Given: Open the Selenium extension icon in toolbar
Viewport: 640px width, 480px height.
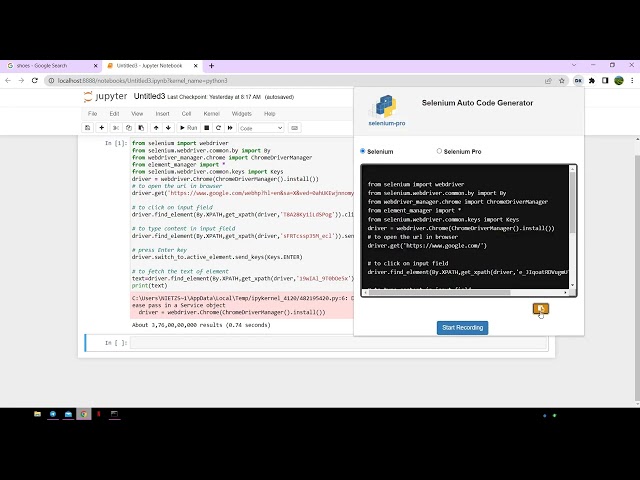Looking at the screenshot, I should [578, 81].
